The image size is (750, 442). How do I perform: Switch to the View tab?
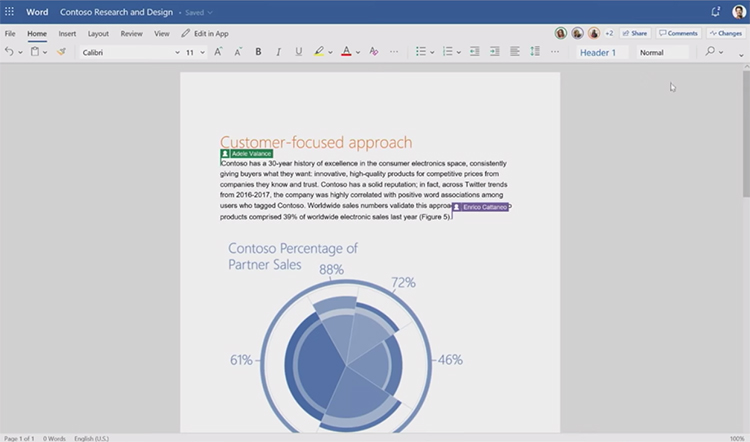pyautogui.click(x=162, y=33)
